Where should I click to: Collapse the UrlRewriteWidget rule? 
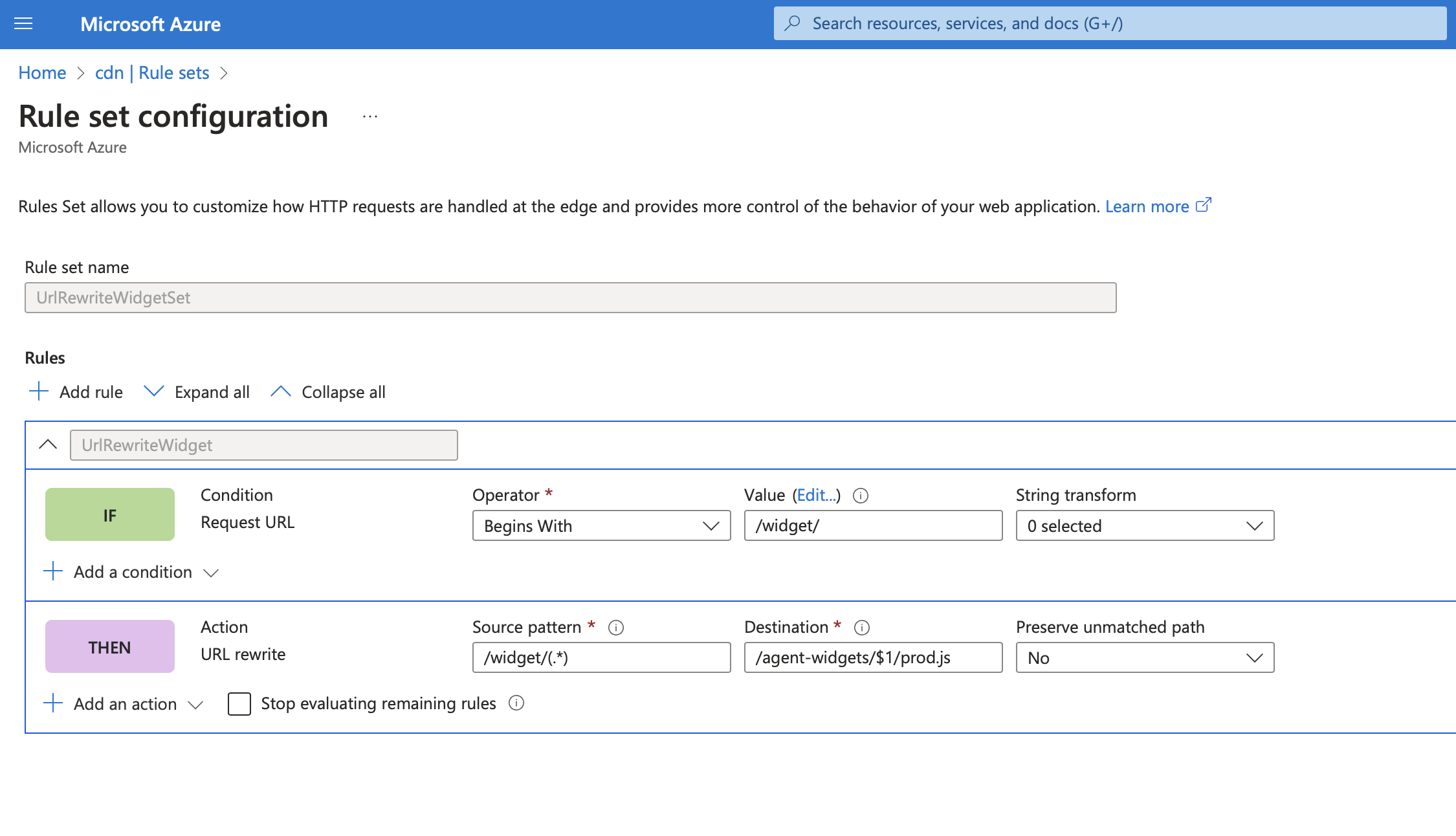pos(48,445)
